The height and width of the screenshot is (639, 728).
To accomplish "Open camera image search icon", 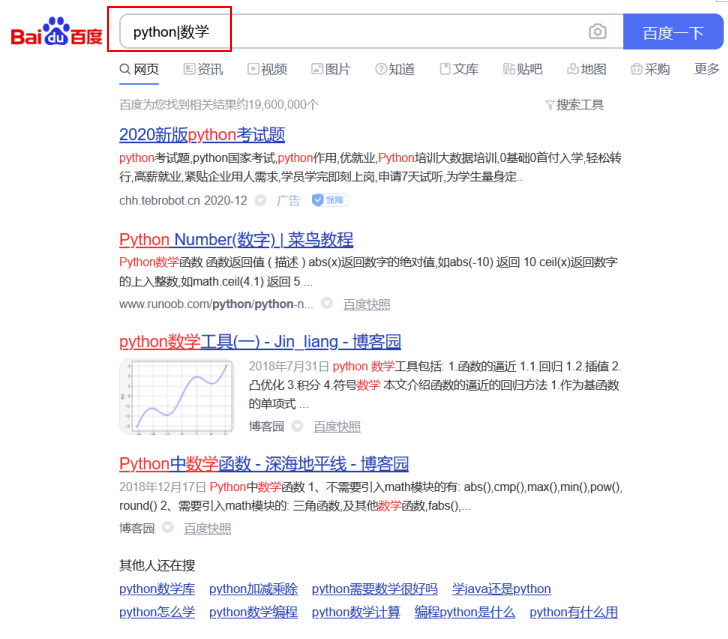I will (x=597, y=32).
